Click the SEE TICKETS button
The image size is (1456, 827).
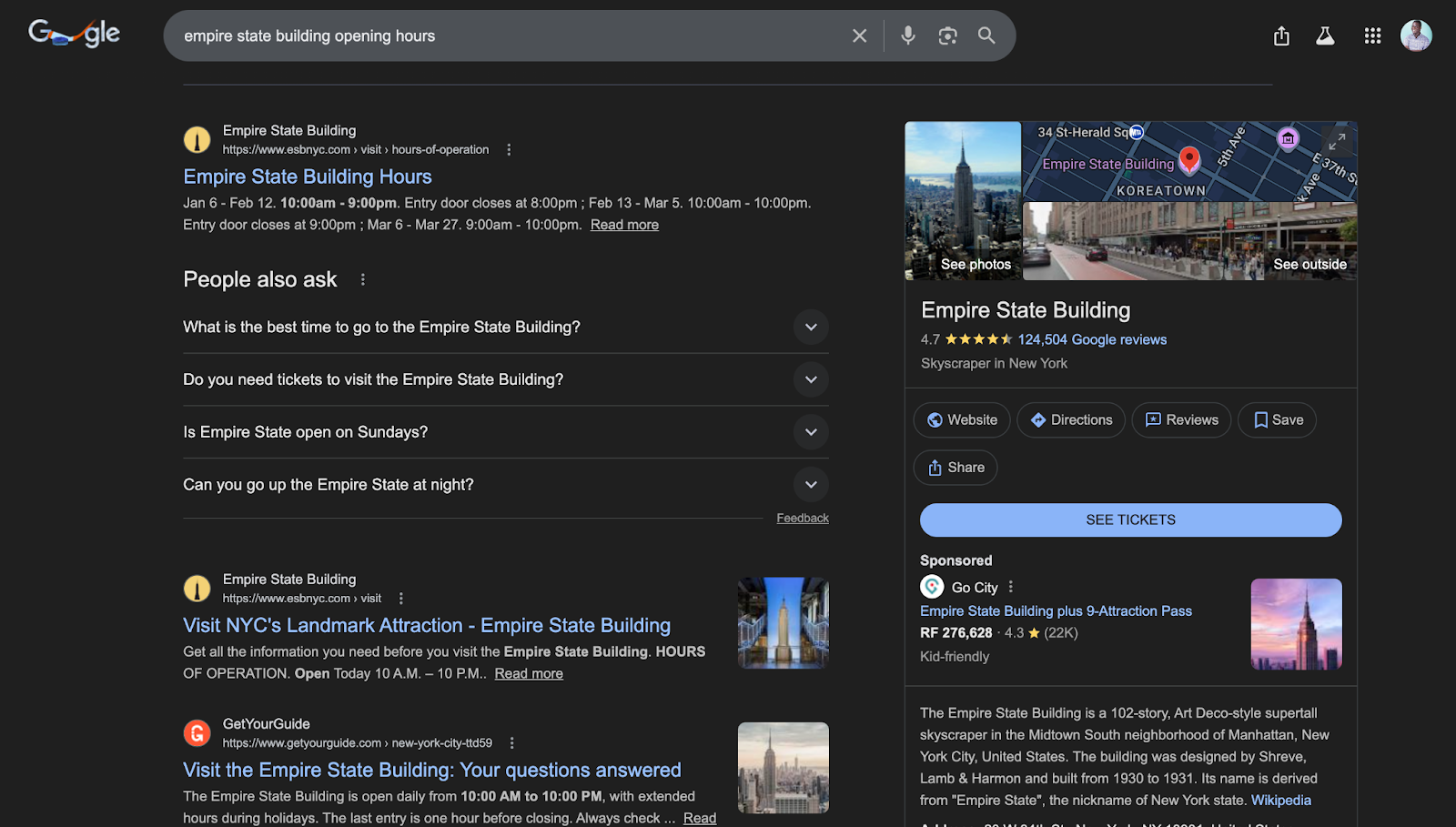pyautogui.click(x=1129, y=519)
